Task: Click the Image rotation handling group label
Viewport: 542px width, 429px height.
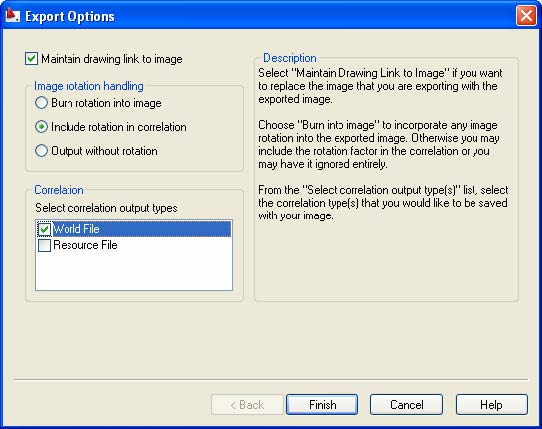Action: click(88, 86)
